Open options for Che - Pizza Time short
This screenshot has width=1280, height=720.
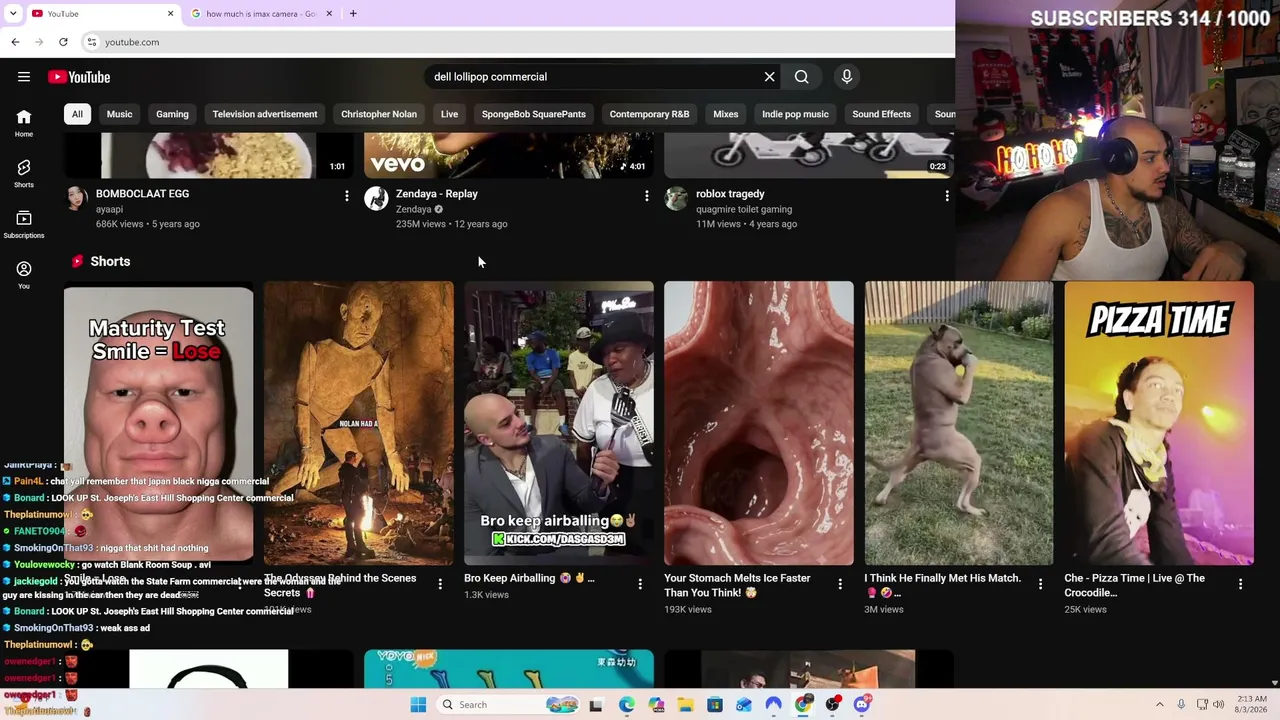pos(1240,584)
